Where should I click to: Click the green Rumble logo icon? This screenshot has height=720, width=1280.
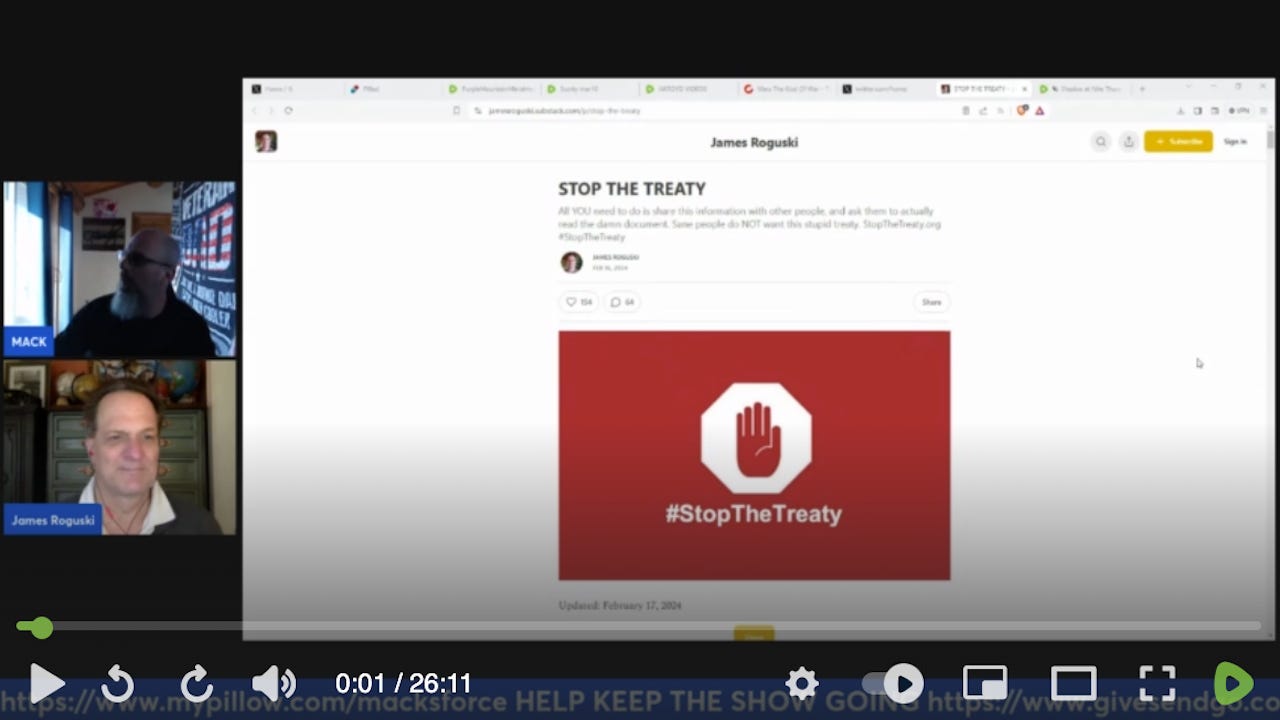click(x=1233, y=684)
